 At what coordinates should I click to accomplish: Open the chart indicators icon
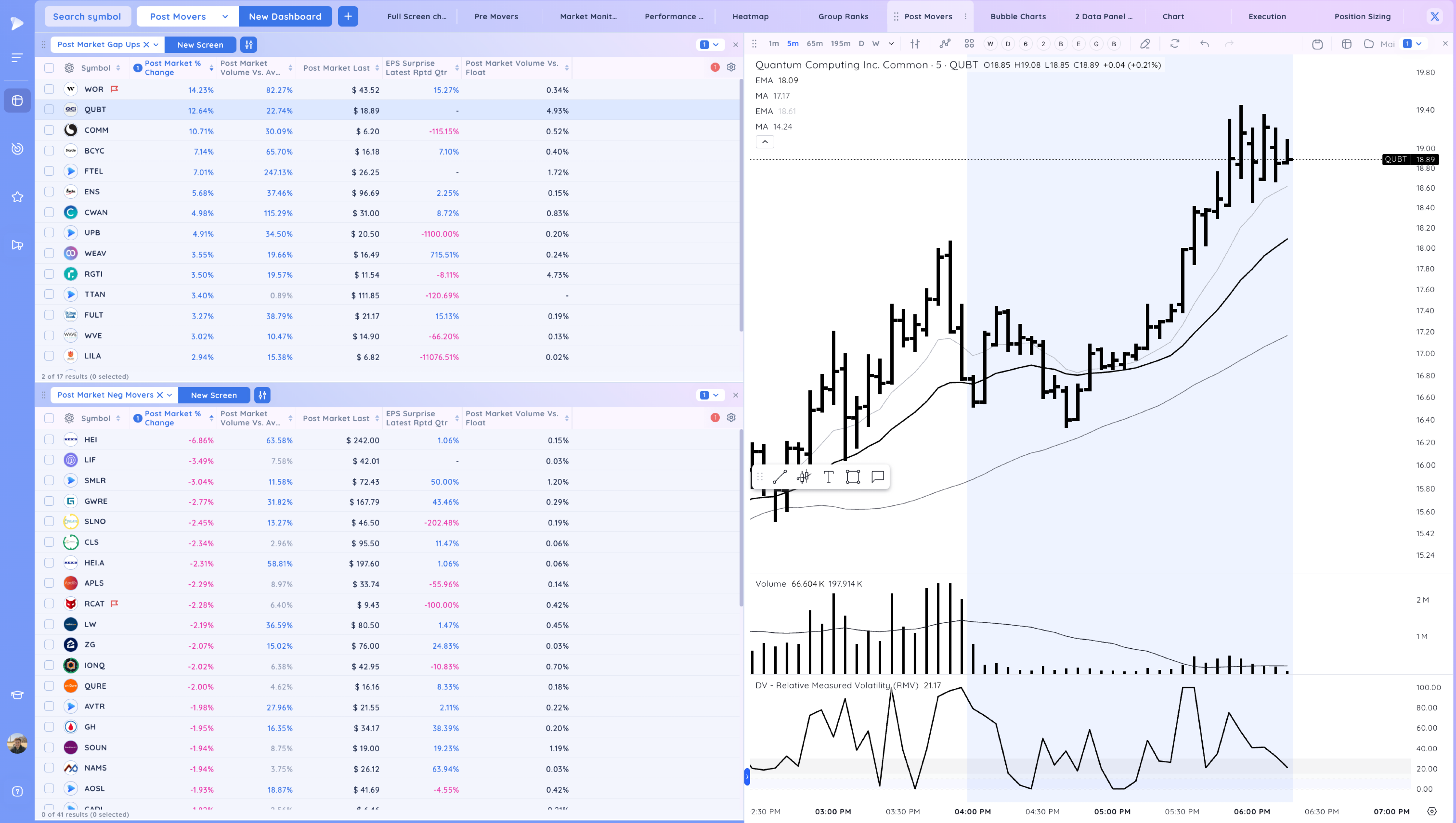[x=945, y=44]
